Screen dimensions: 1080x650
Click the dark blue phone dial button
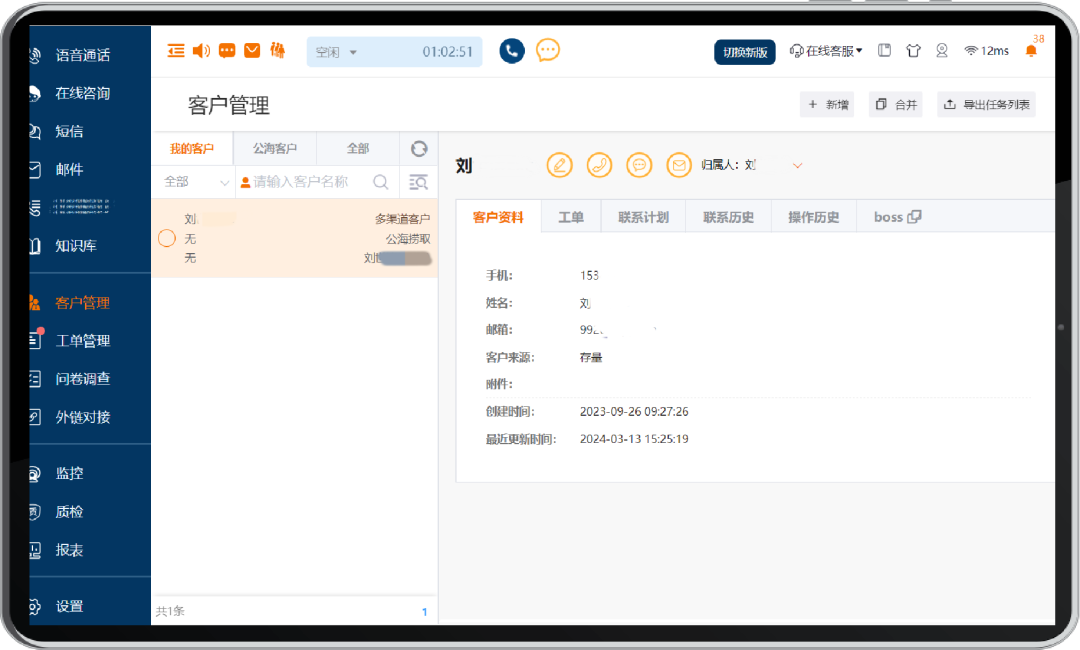pyautogui.click(x=512, y=50)
